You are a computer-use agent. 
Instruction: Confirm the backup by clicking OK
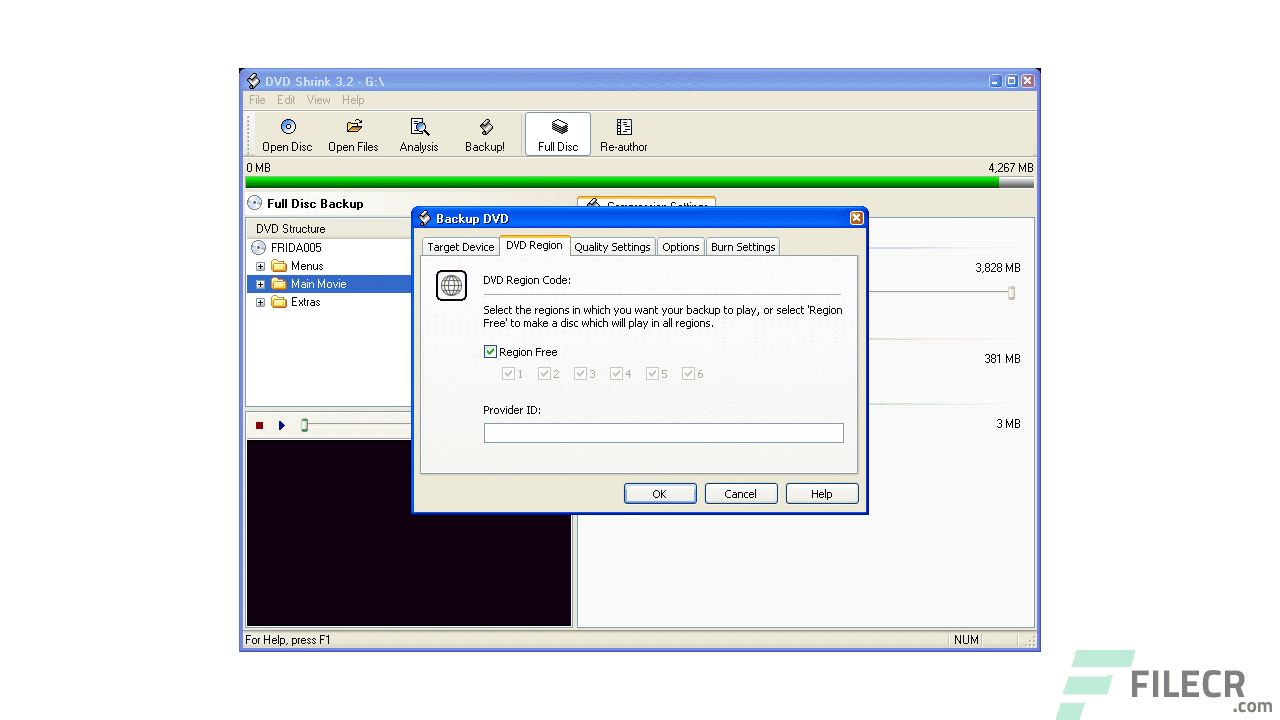pos(659,493)
